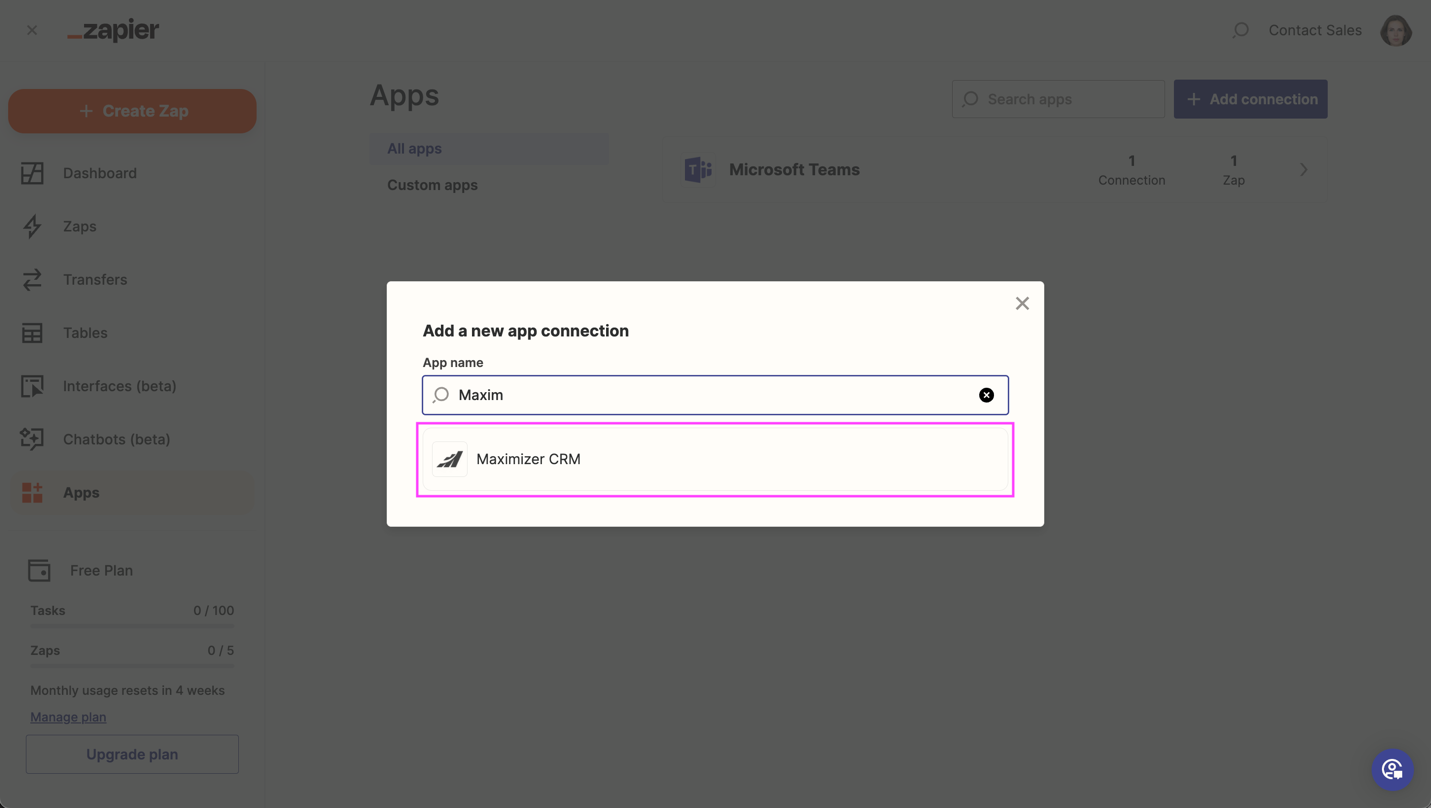Open the Dashboard from the sidebar
The height and width of the screenshot is (808, 1431).
pos(99,172)
